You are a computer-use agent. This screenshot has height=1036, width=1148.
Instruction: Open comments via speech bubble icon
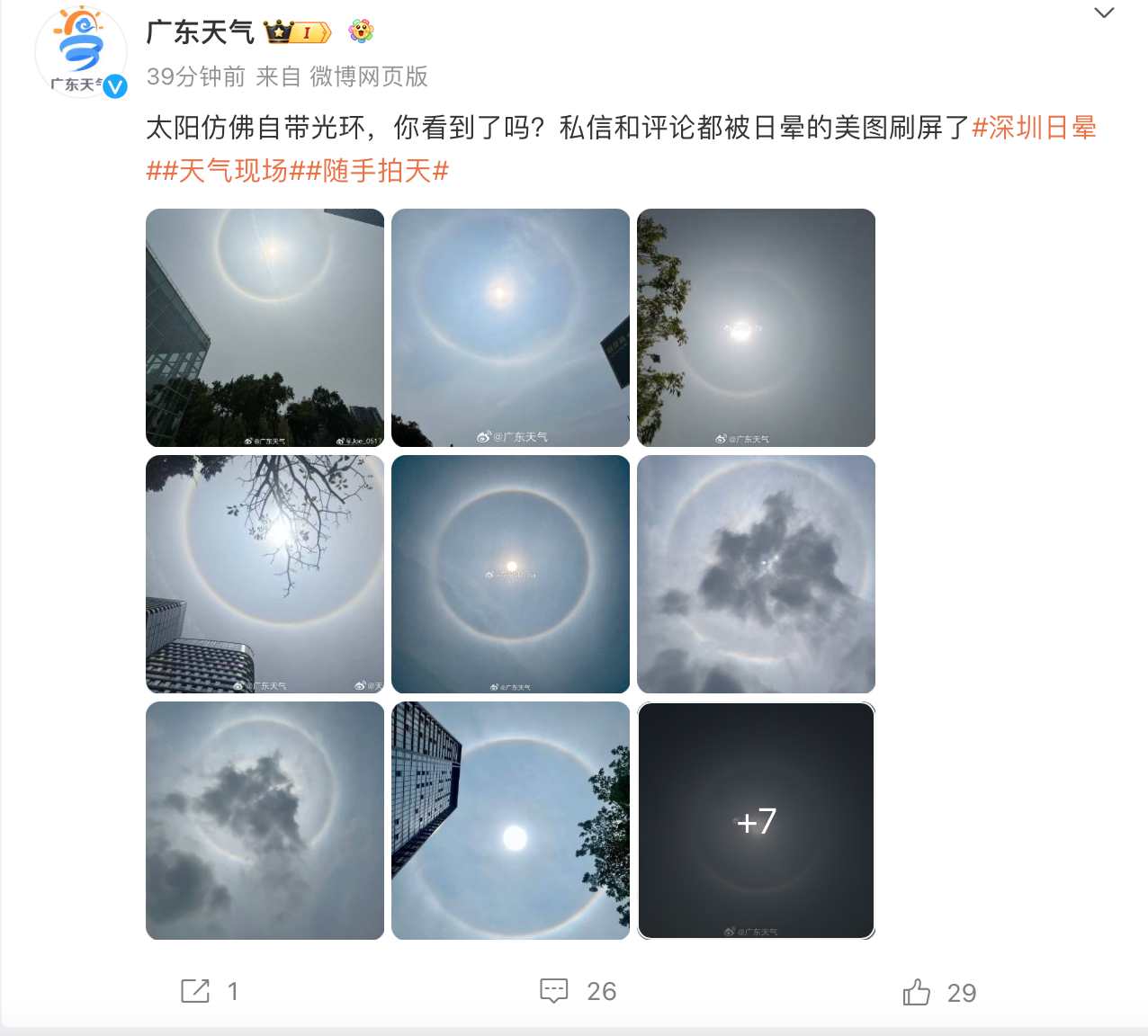tap(554, 991)
